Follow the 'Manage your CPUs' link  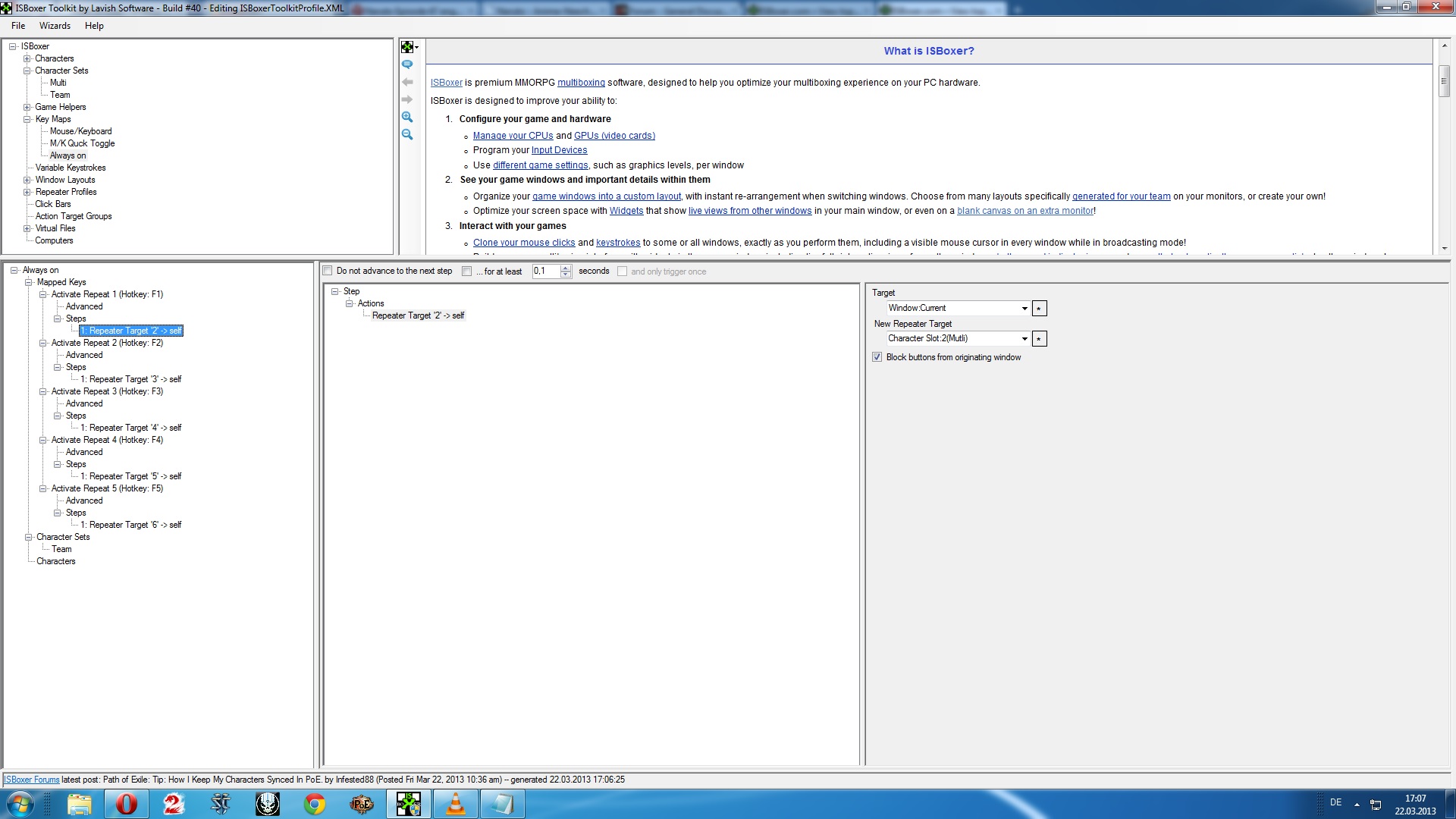(x=513, y=136)
